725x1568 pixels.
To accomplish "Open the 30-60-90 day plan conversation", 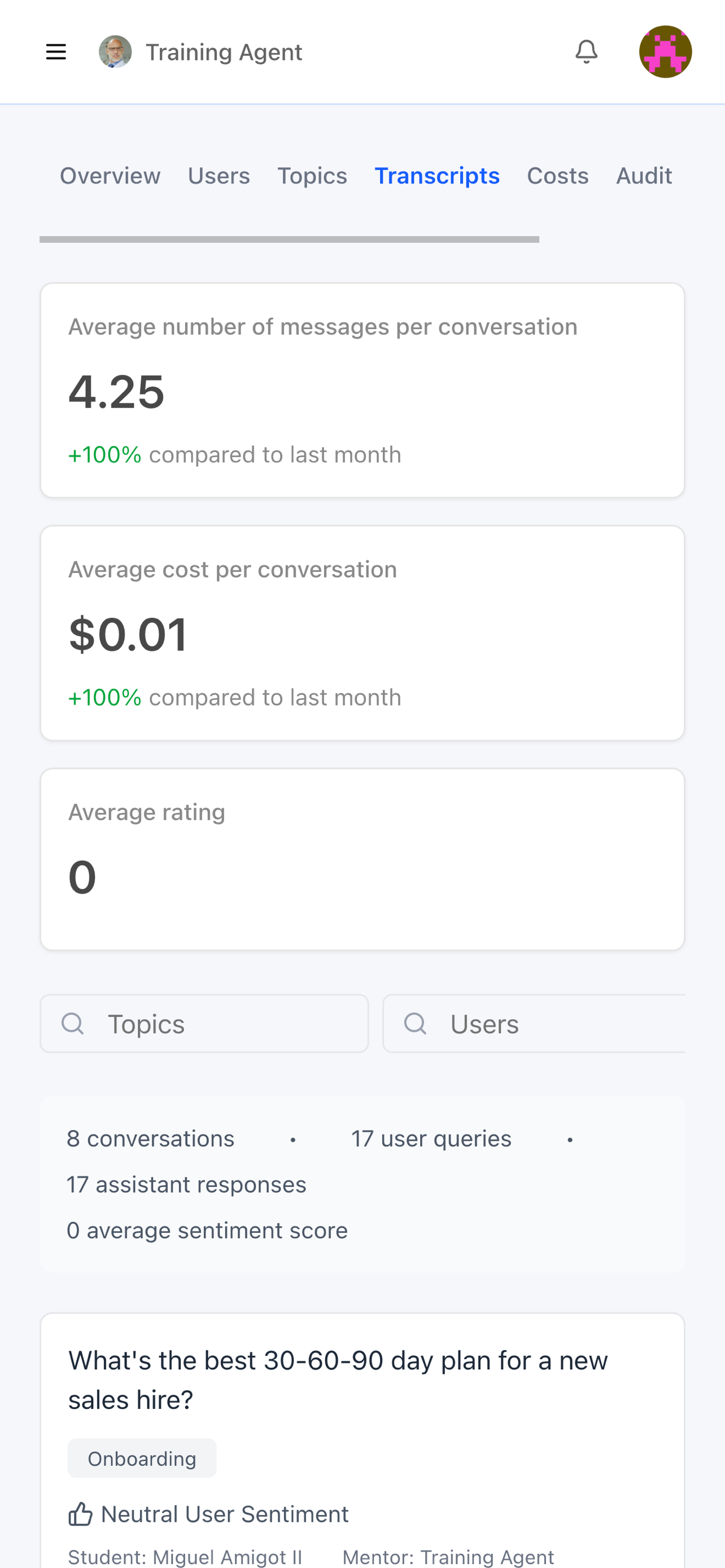I will click(x=338, y=1380).
